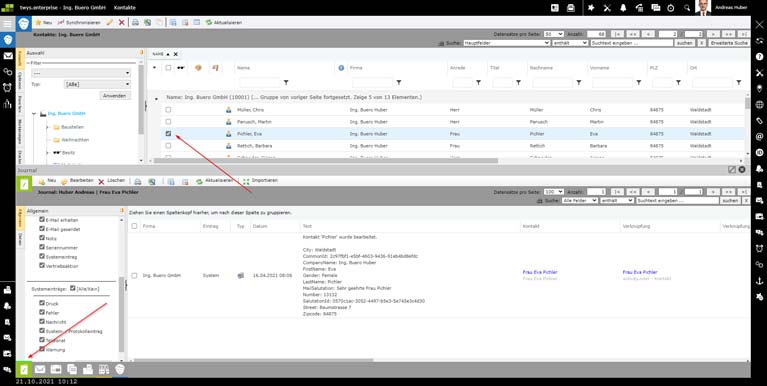Toggle the Fehler system entry checkbox
Viewport: 767px width, 386px height.
click(42, 312)
